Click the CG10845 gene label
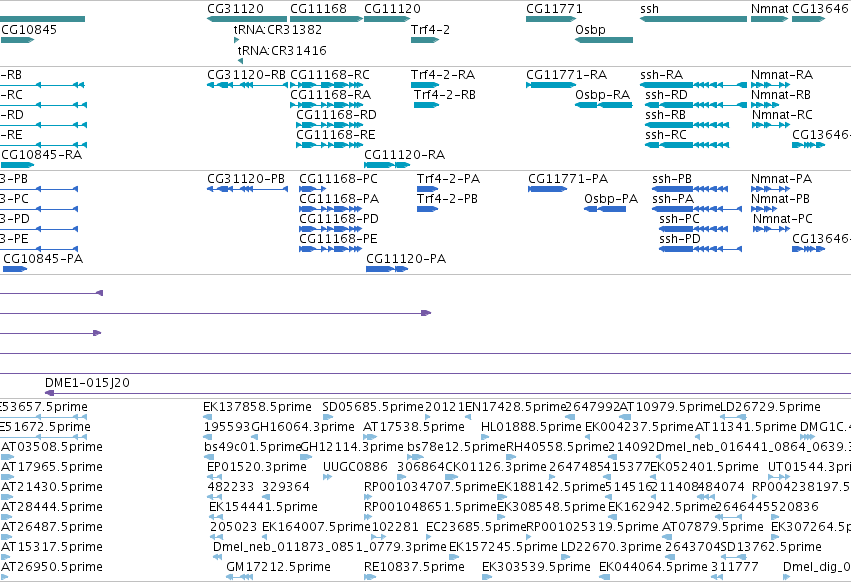The width and height of the screenshot is (851, 582). click(29, 30)
